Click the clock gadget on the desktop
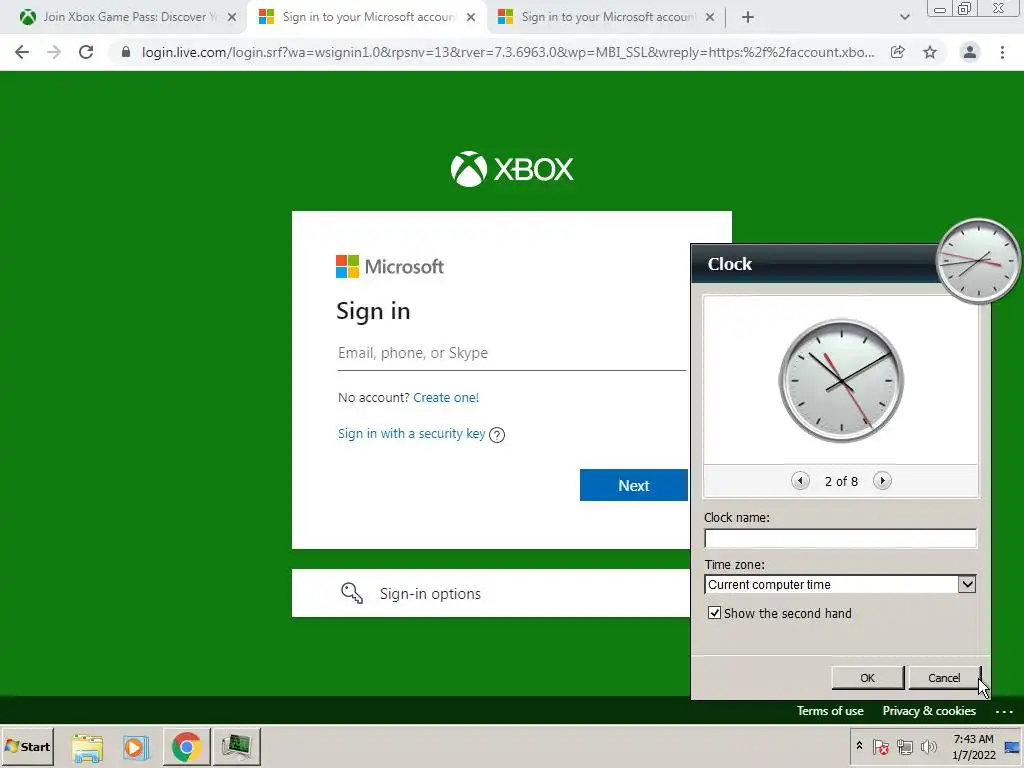The image size is (1024, 768). coord(978,261)
